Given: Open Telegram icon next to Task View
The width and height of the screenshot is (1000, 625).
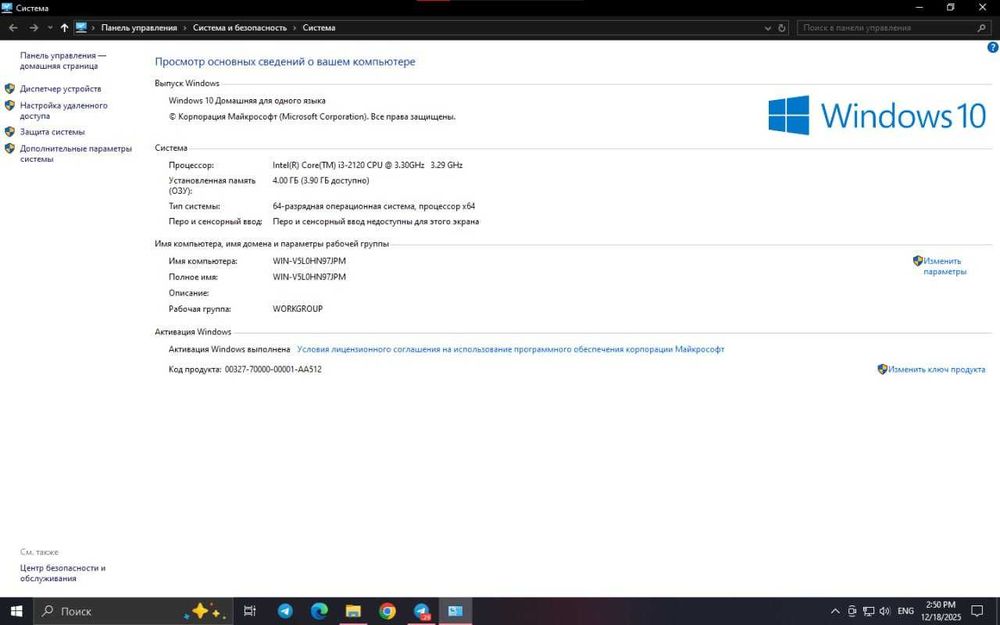Looking at the screenshot, I should (285, 611).
